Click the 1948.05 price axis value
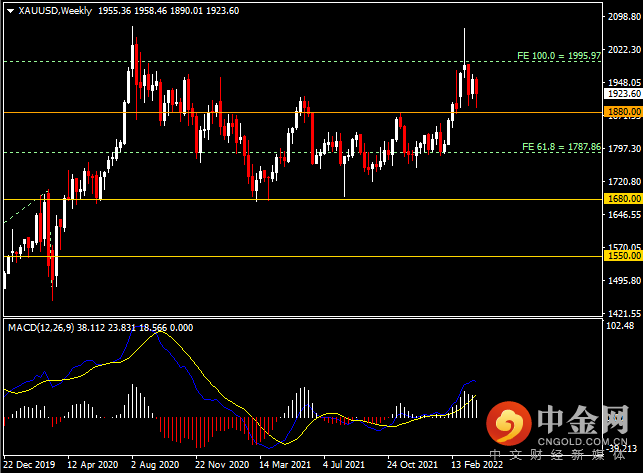 (x=624, y=82)
